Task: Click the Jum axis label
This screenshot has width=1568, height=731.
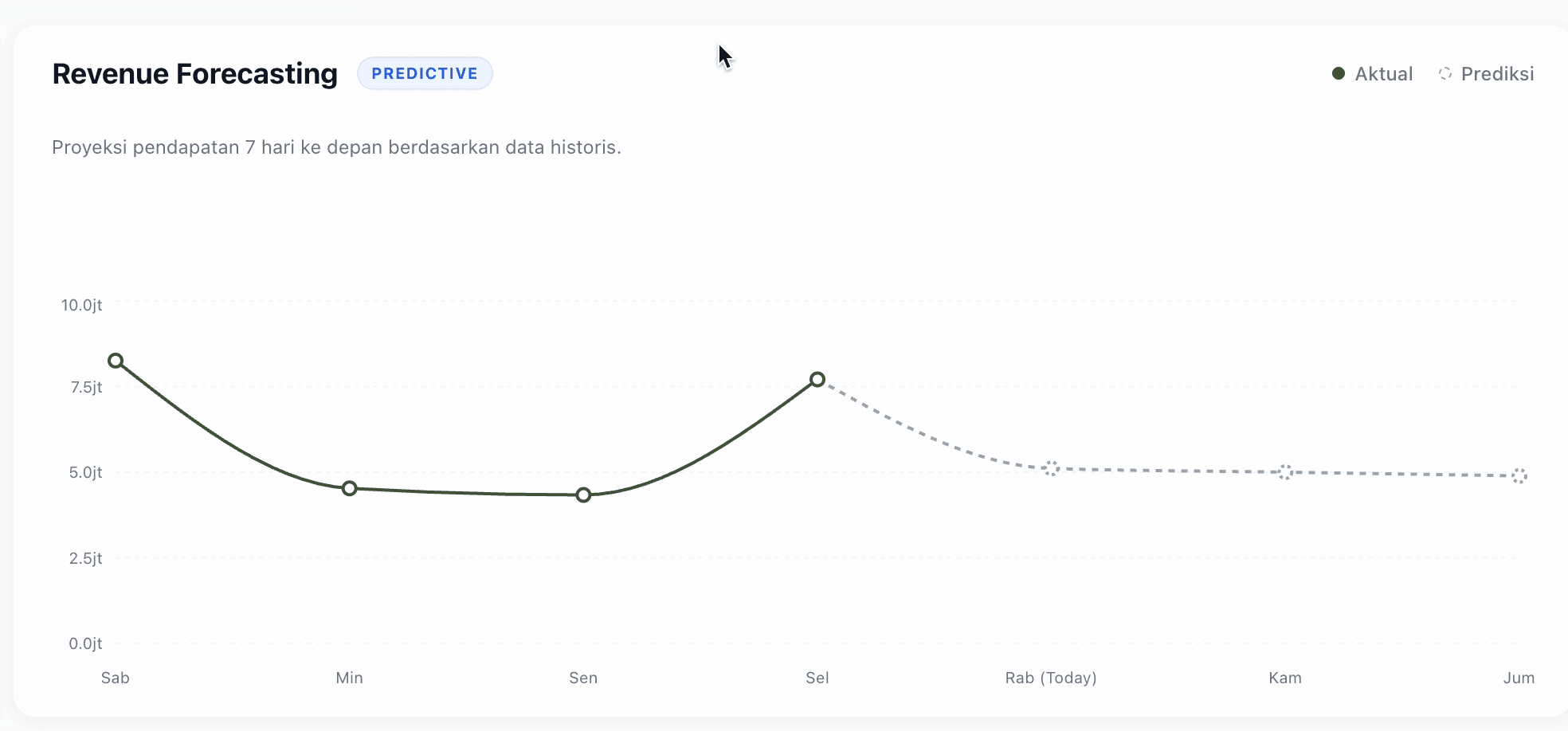Action: tap(1519, 678)
